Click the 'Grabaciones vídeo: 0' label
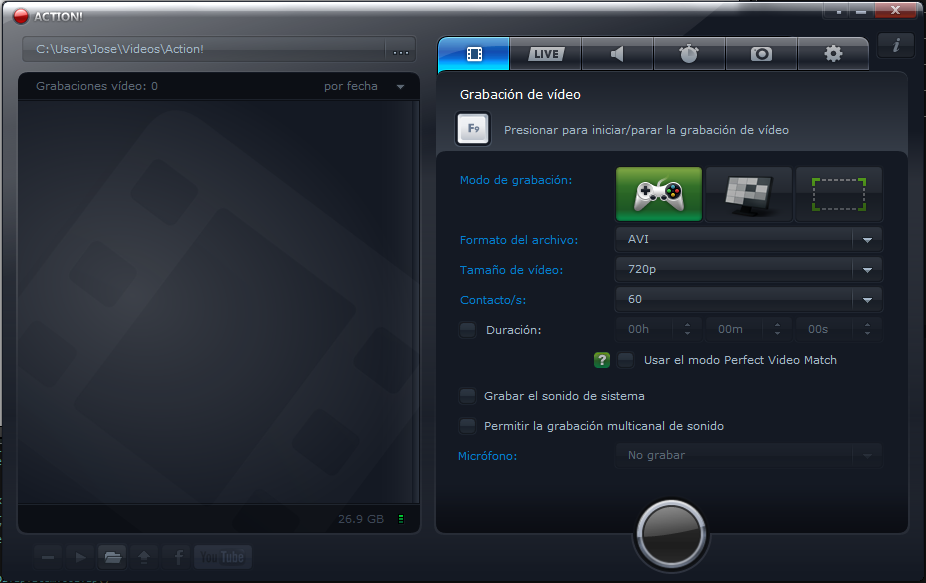This screenshot has height=583, width=926. click(x=97, y=86)
